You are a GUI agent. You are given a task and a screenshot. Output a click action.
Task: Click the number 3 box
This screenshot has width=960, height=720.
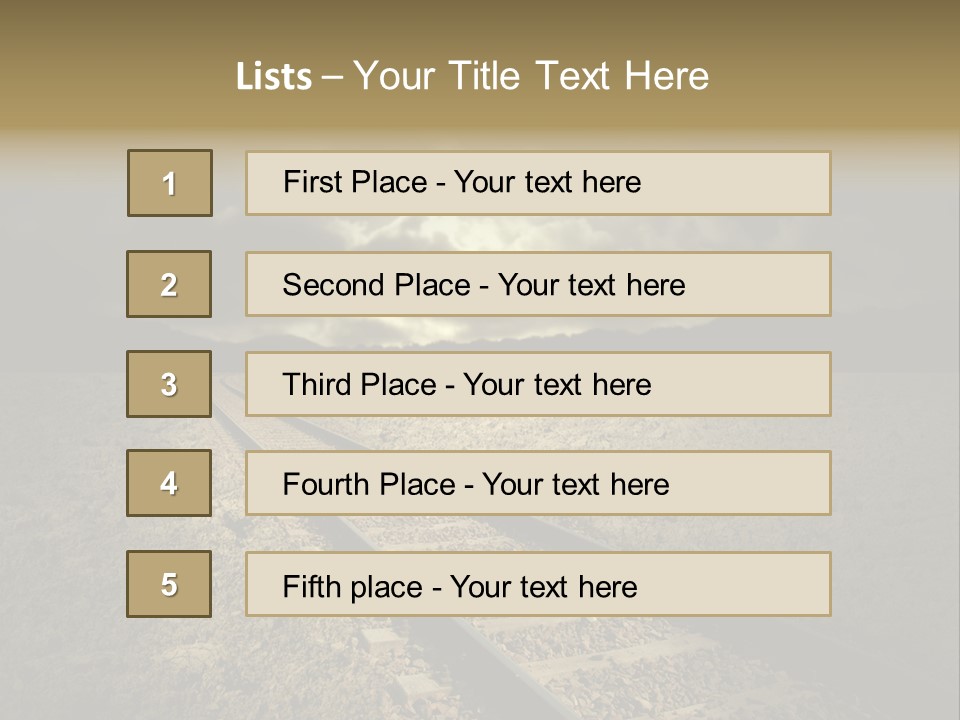(169, 384)
